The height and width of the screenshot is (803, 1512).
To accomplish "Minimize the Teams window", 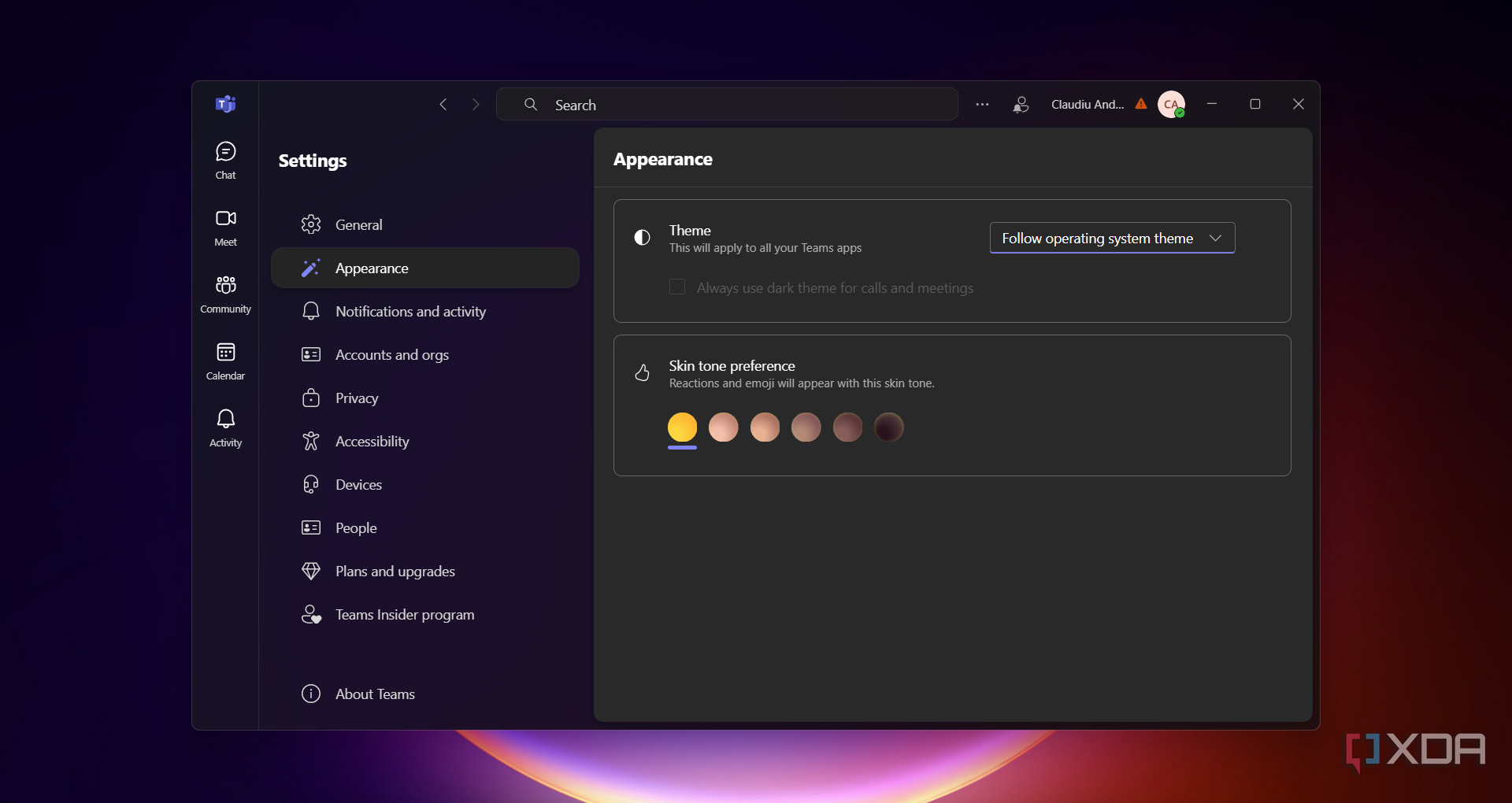I will click(1212, 104).
